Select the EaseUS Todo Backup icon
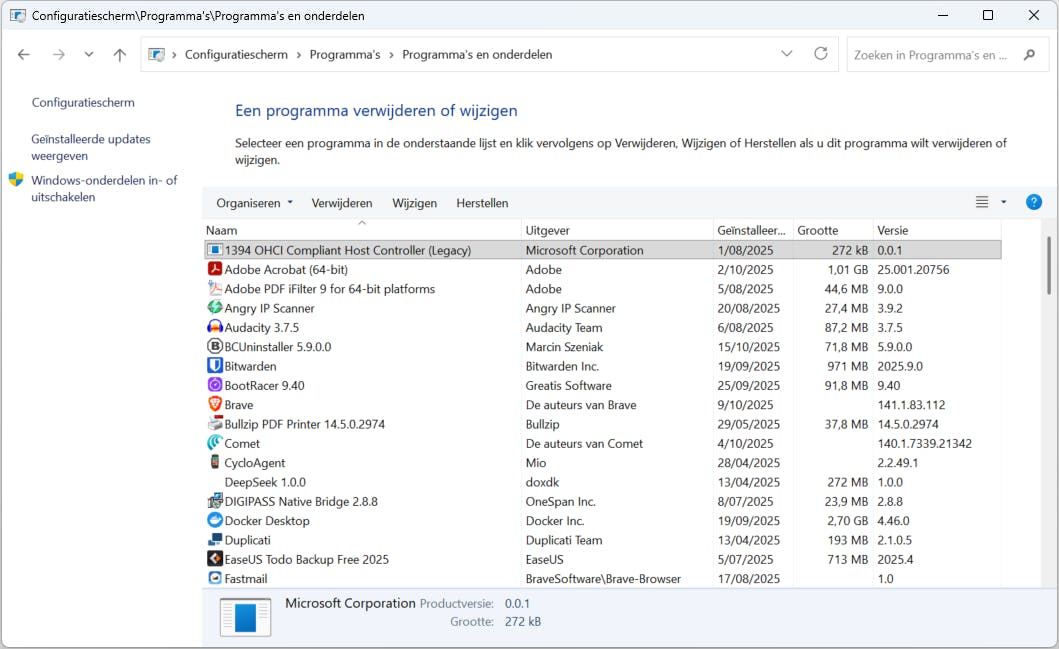Viewport: 1059px width, 649px height. point(215,559)
